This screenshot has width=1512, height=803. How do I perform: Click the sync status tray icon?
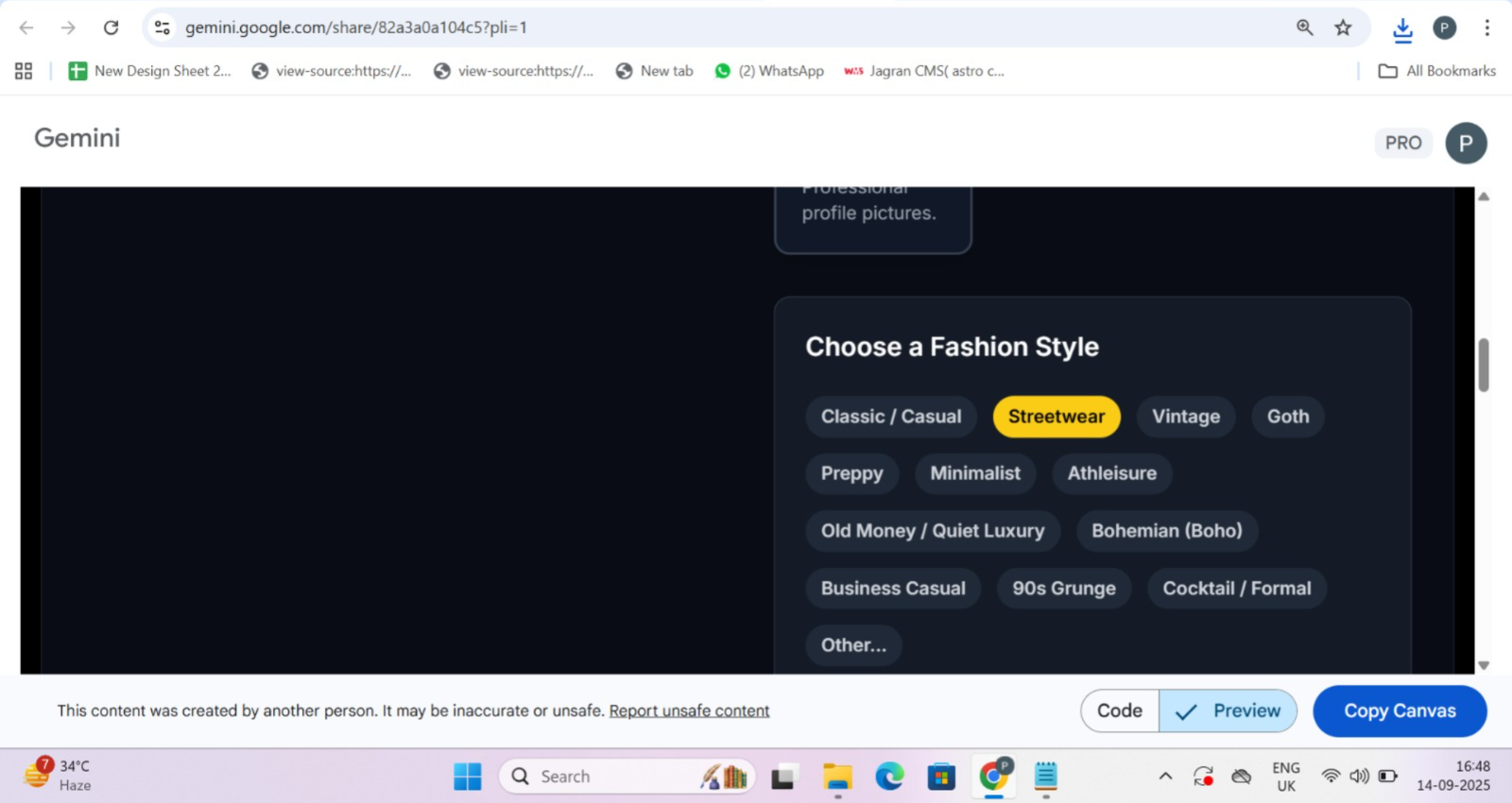[x=1203, y=777]
